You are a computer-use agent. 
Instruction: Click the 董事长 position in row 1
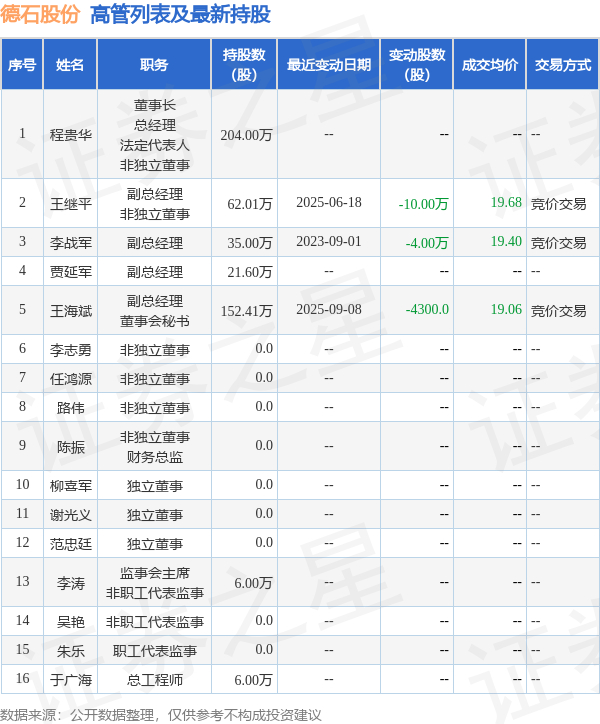[x=155, y=105]
